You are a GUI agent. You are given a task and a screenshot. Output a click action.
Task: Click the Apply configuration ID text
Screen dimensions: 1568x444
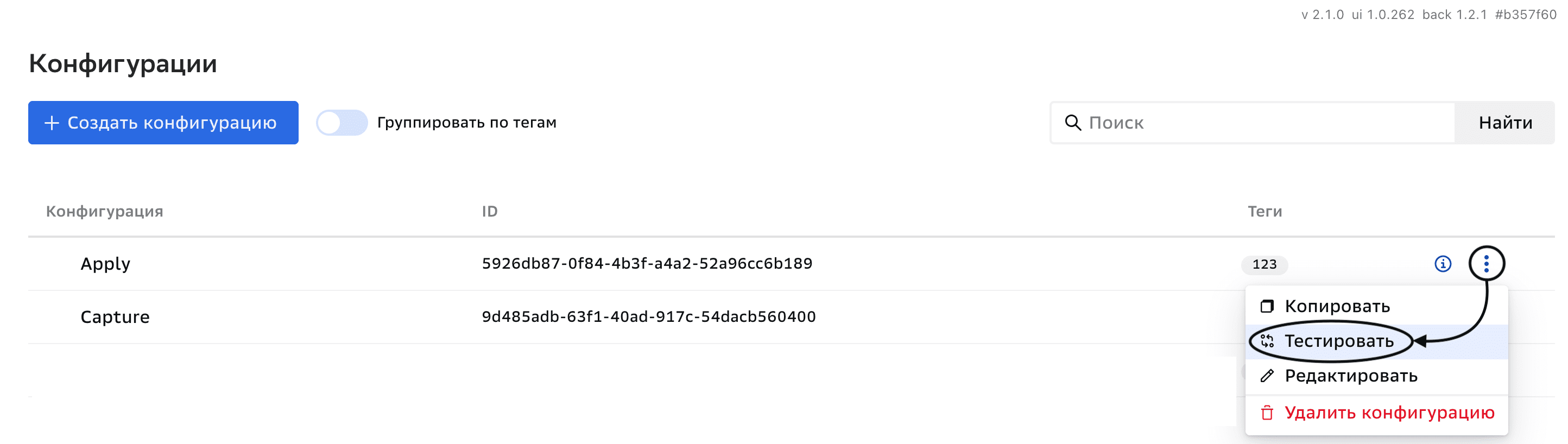point(647,264)
